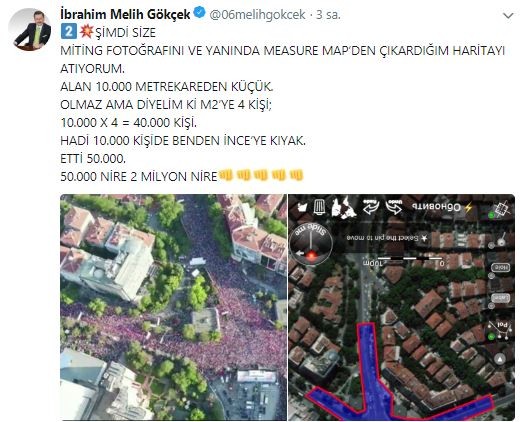Select the Pol polygon drawing tool

pos(500,328)
